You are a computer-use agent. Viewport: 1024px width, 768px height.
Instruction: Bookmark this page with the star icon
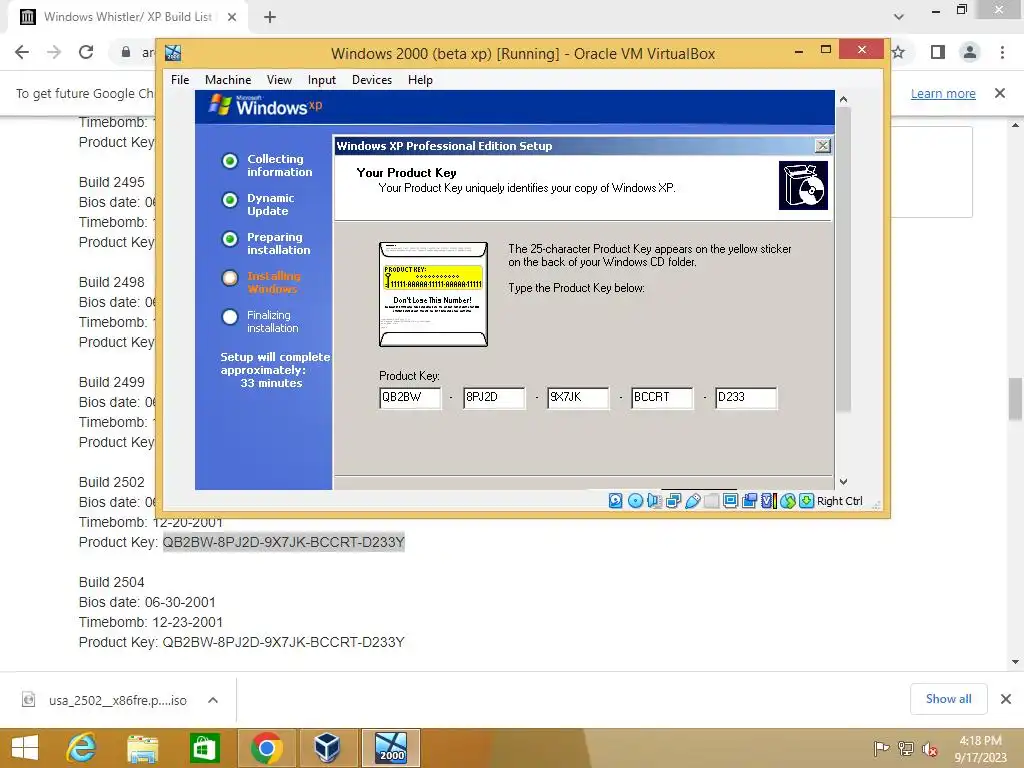(899, 52)
